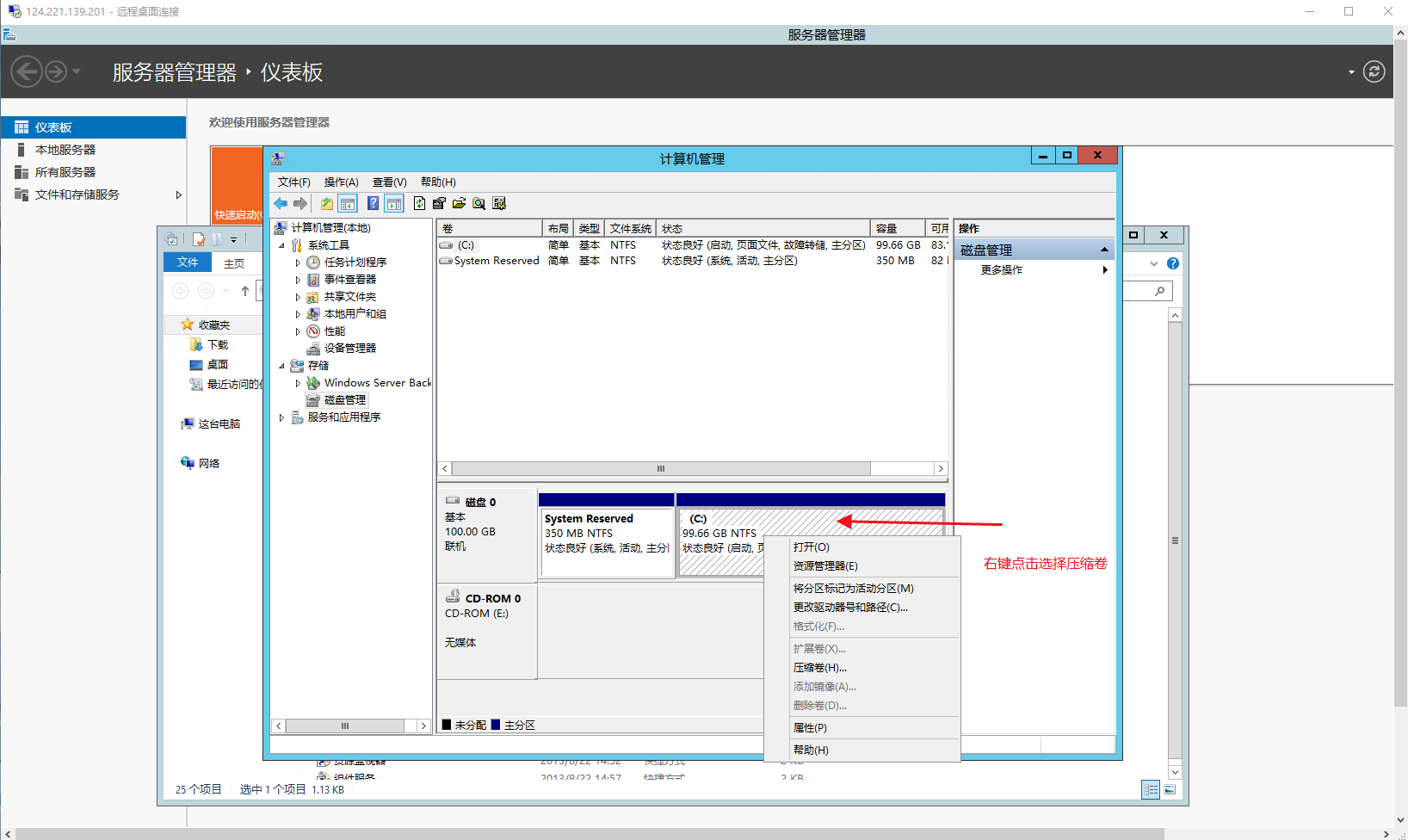Viewport: 1408px width, 840px height.
Task: Expand the 服务和应用程序 tree node
Action: click(281, 417)
